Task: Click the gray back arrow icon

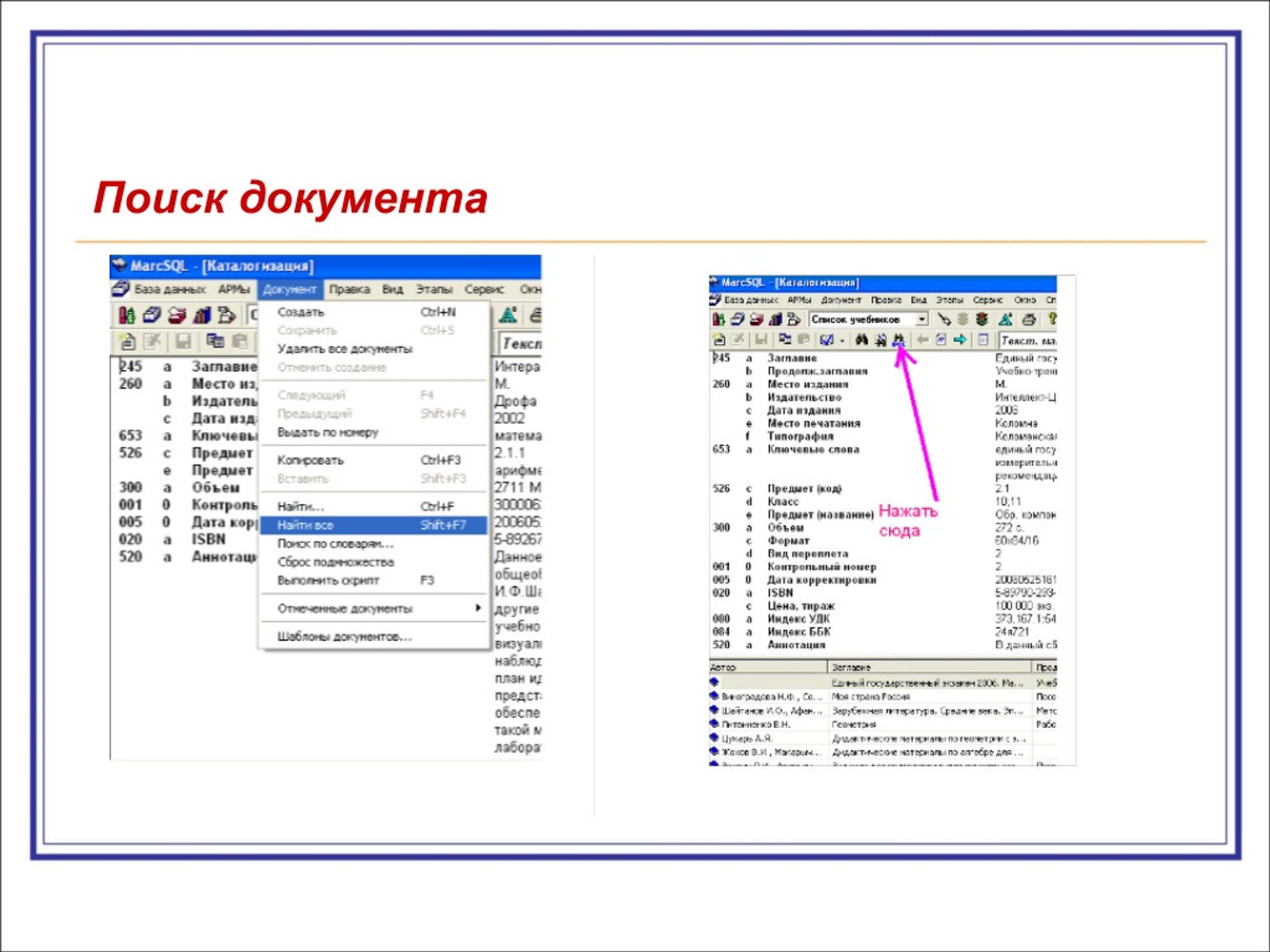Action: [x=923, y=339]
